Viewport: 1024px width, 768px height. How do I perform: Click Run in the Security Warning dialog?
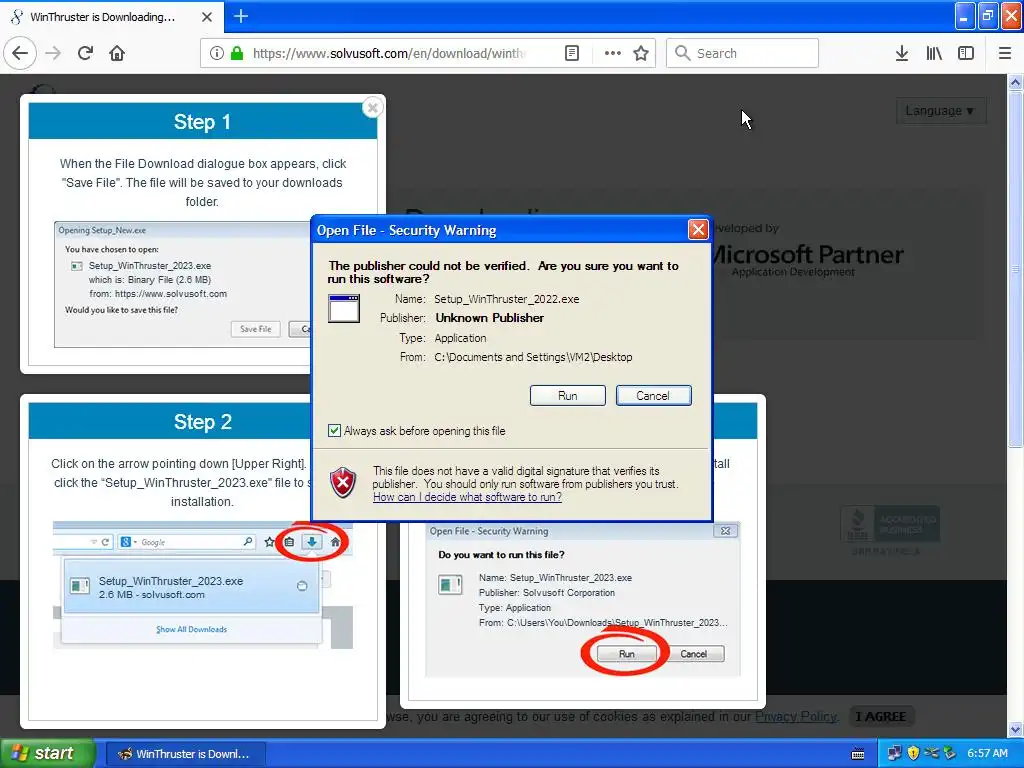(568, 396)
